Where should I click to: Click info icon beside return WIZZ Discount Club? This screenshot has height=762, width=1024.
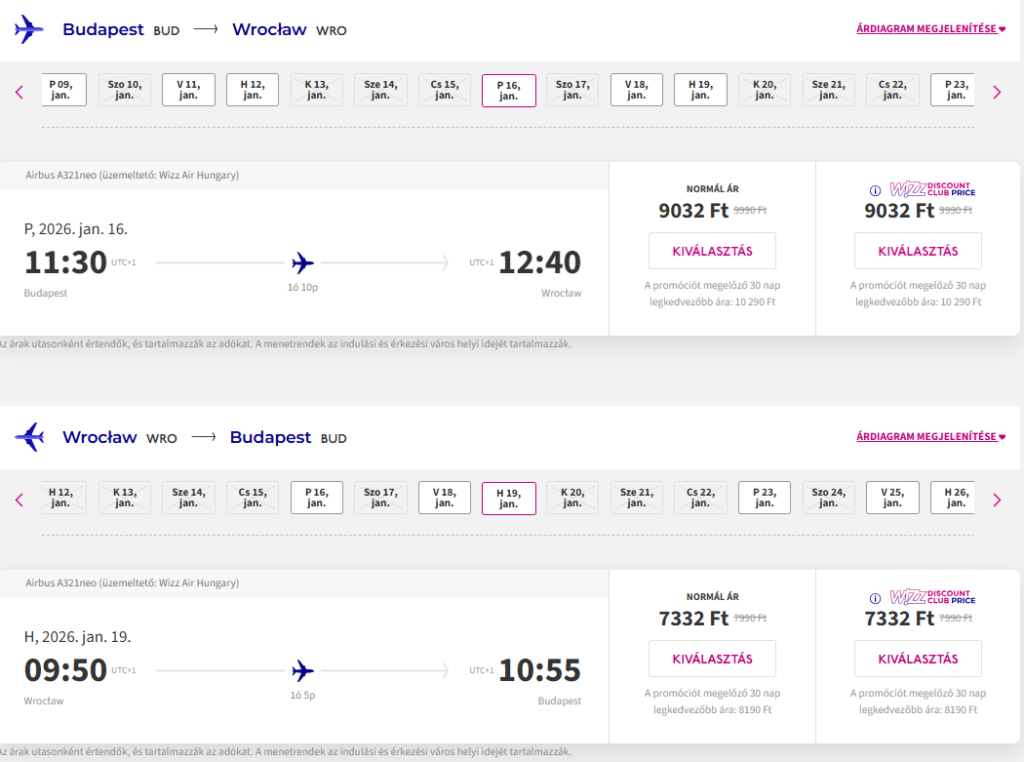coord(875,598)
